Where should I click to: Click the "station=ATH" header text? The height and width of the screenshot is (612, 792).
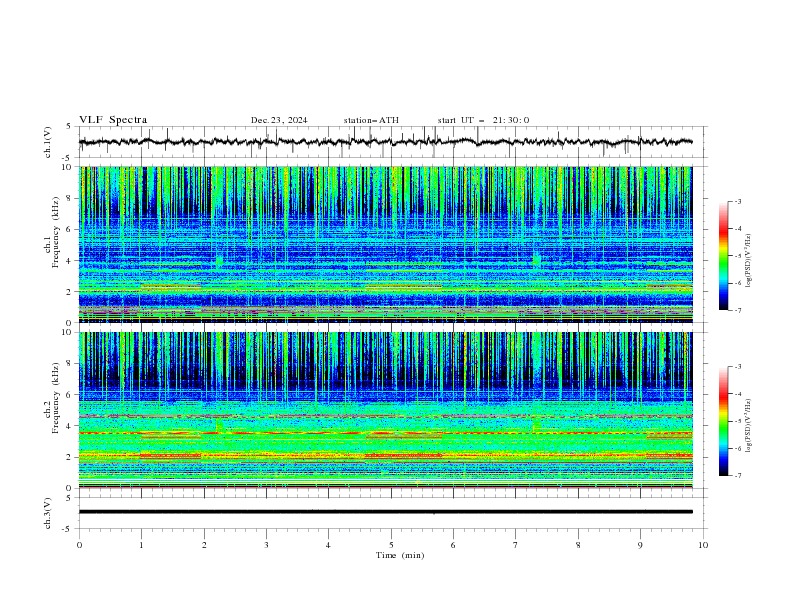[371, 120]
